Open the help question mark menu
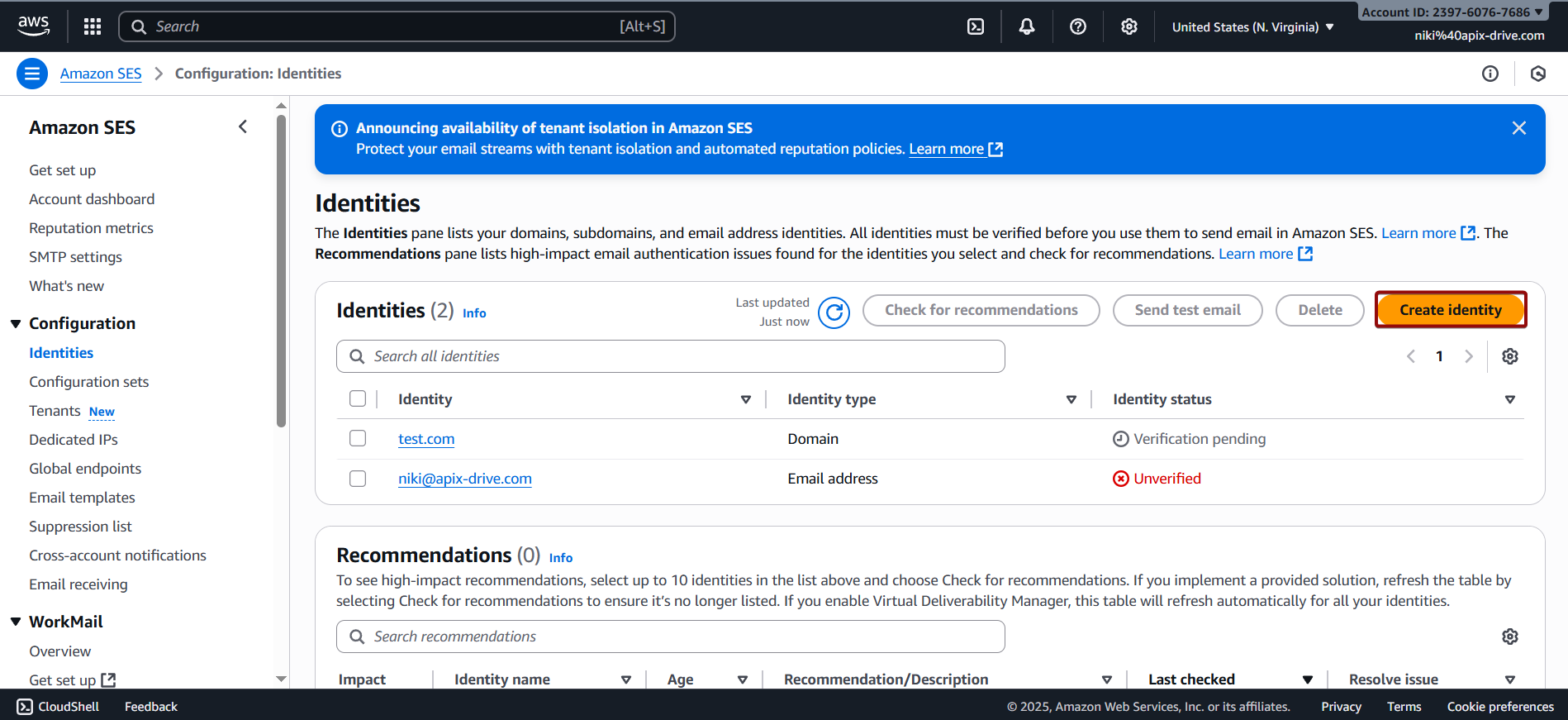Screen dimensions: 1568x720 (1077, 26)
